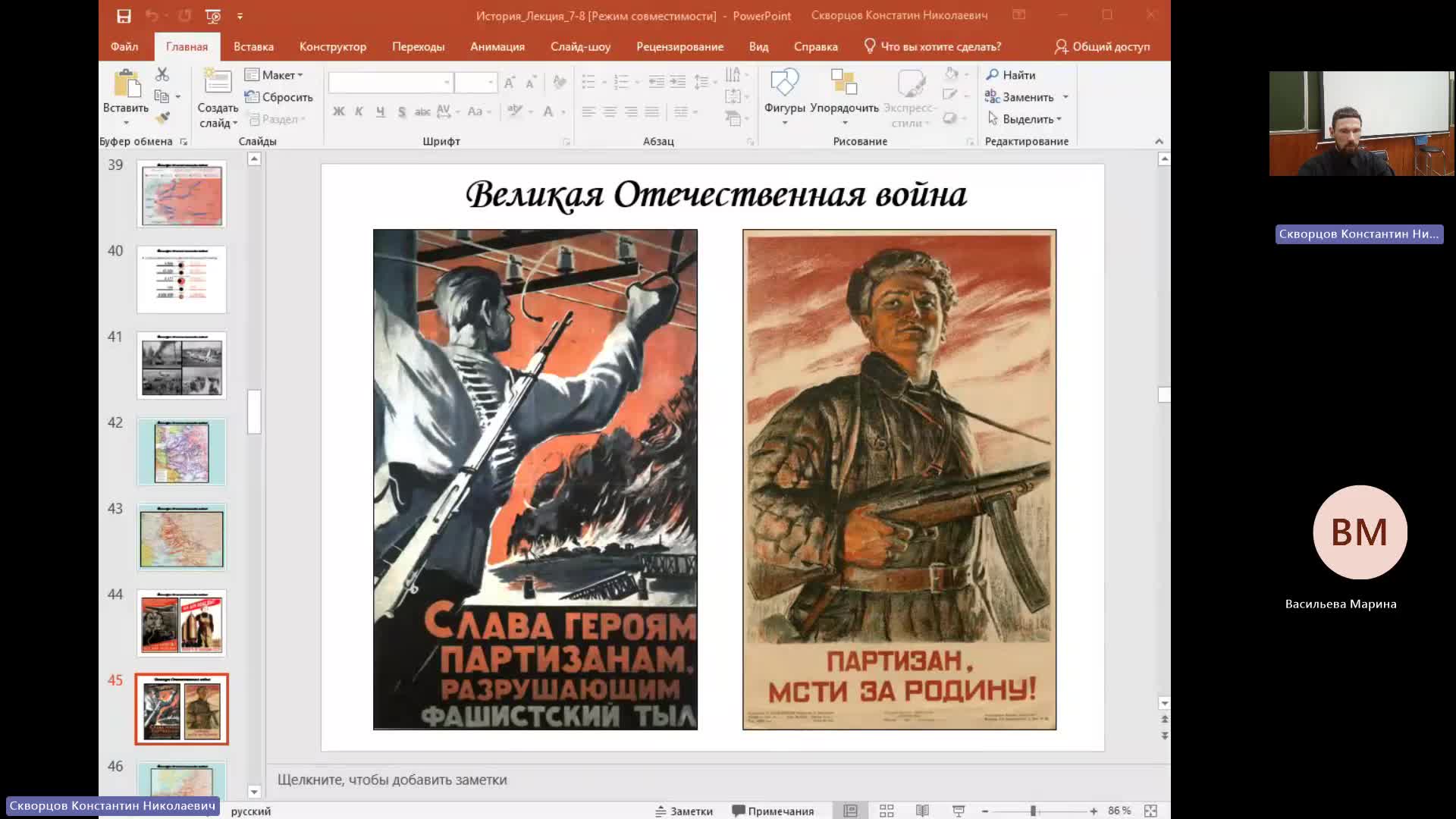The image size is (1456, 819).
Task: Collapse the ribbon arrow
Action: click(x=1159, y=141)
